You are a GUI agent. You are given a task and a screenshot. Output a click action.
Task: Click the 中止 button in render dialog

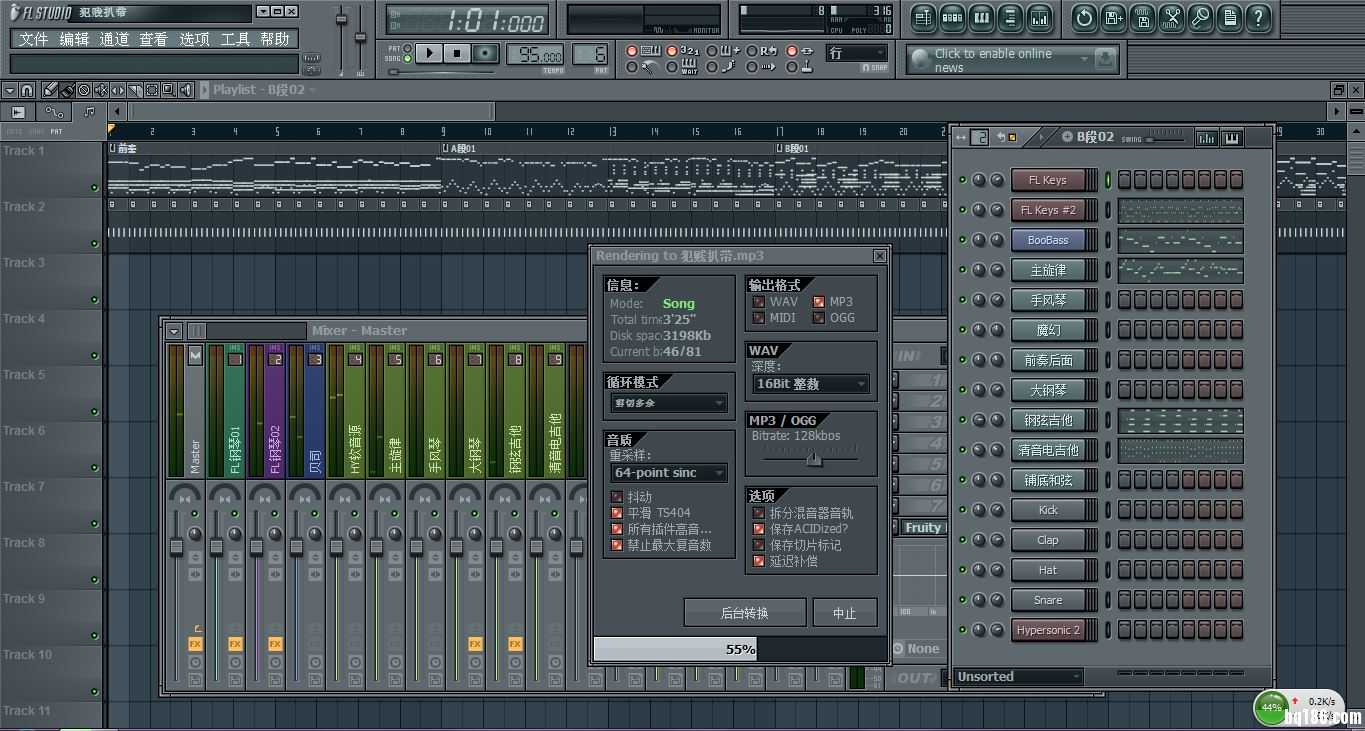coord(845,613)
